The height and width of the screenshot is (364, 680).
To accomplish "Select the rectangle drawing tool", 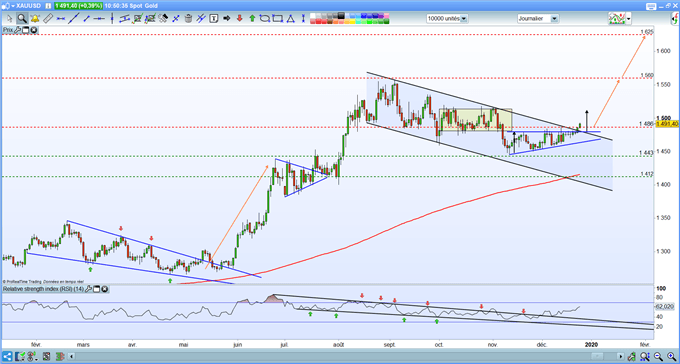I will [x=278, y=18].
